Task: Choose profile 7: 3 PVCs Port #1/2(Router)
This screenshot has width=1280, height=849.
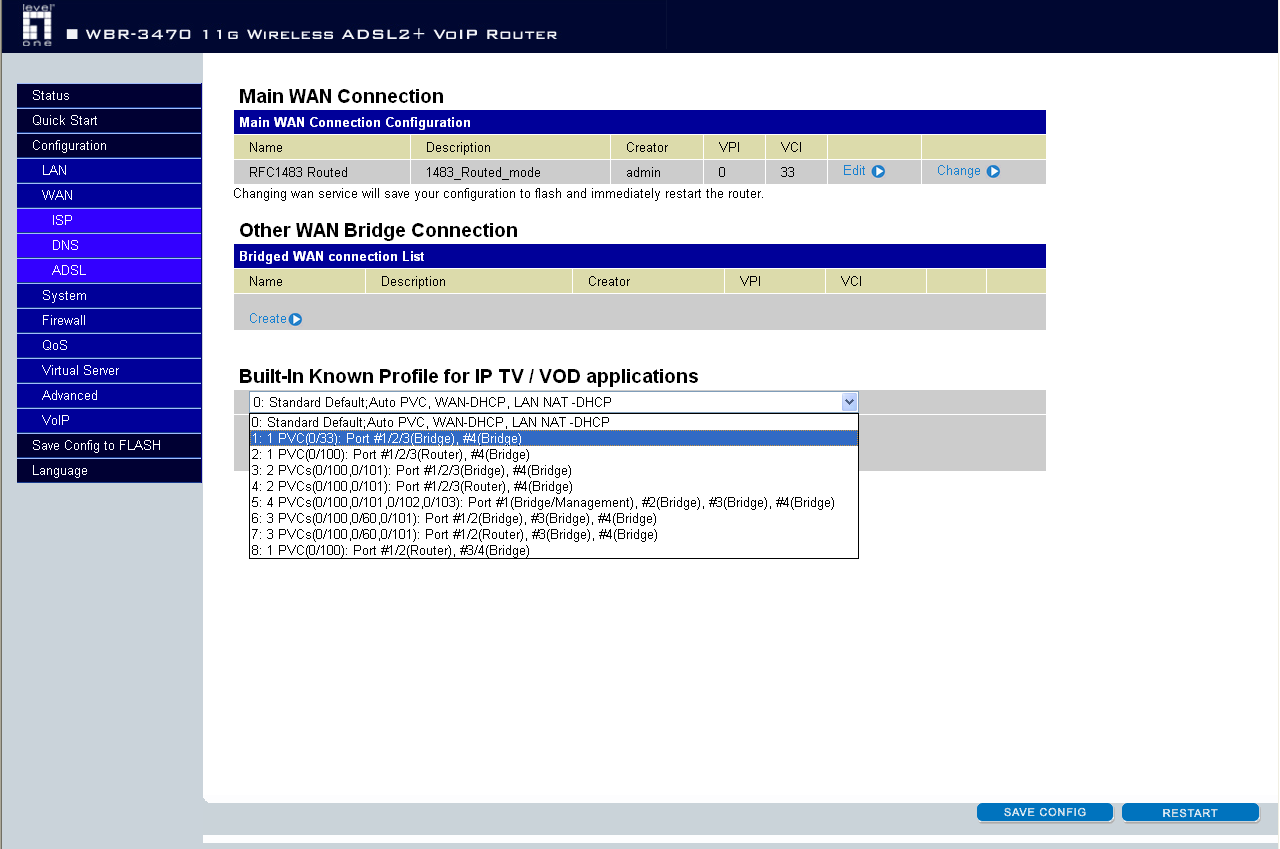Action: tap(554, 534)
